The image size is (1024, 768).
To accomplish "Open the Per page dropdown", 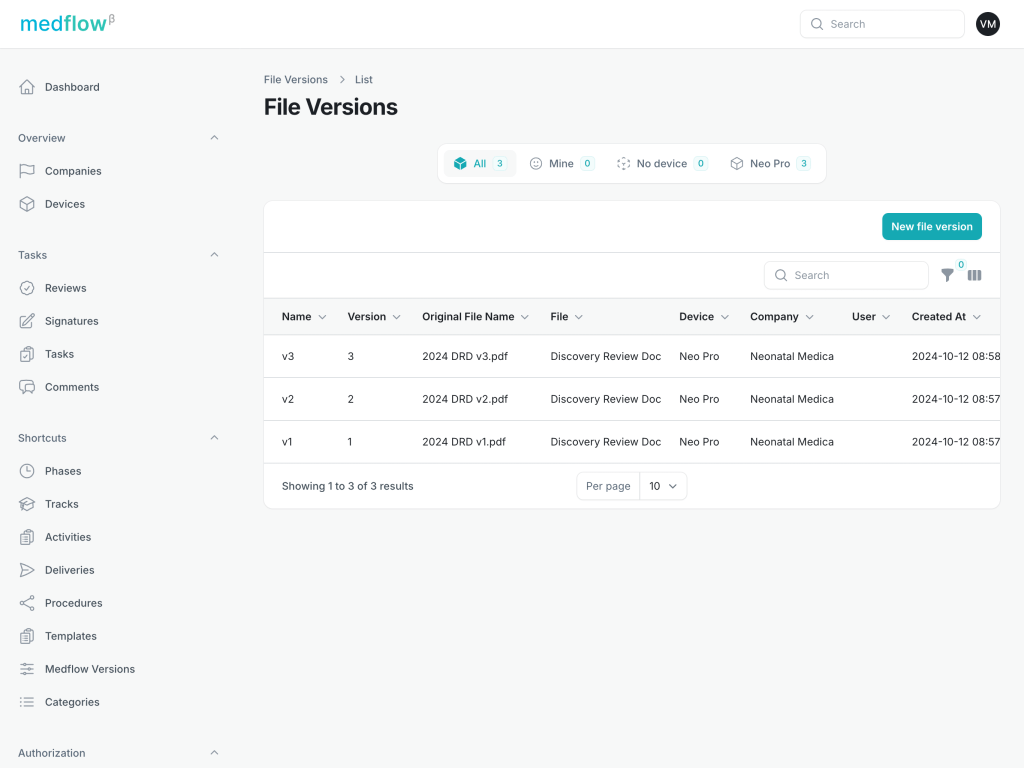I will [x=662, y=486].
